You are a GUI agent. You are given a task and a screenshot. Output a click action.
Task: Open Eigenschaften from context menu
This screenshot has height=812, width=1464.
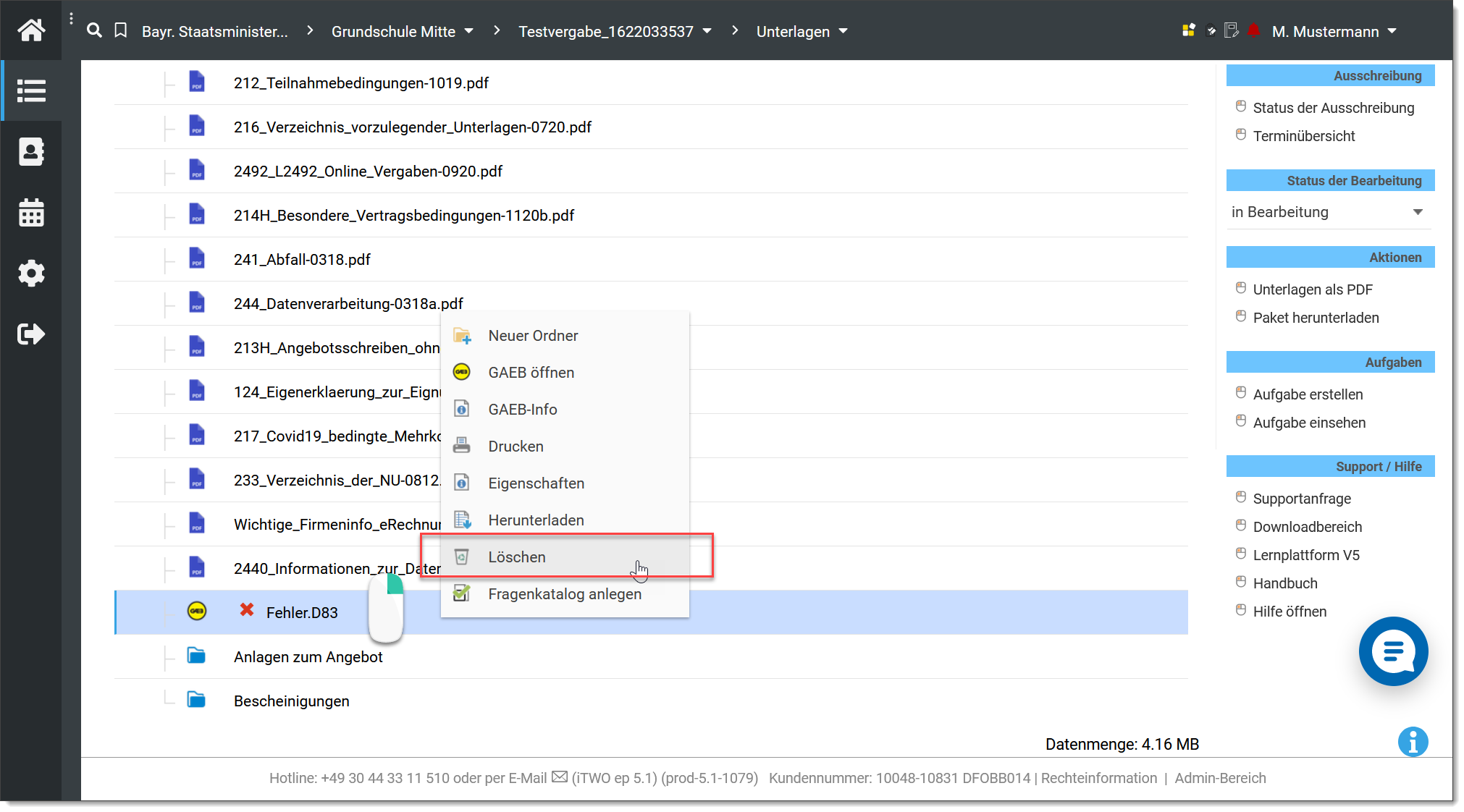(565, 483)
